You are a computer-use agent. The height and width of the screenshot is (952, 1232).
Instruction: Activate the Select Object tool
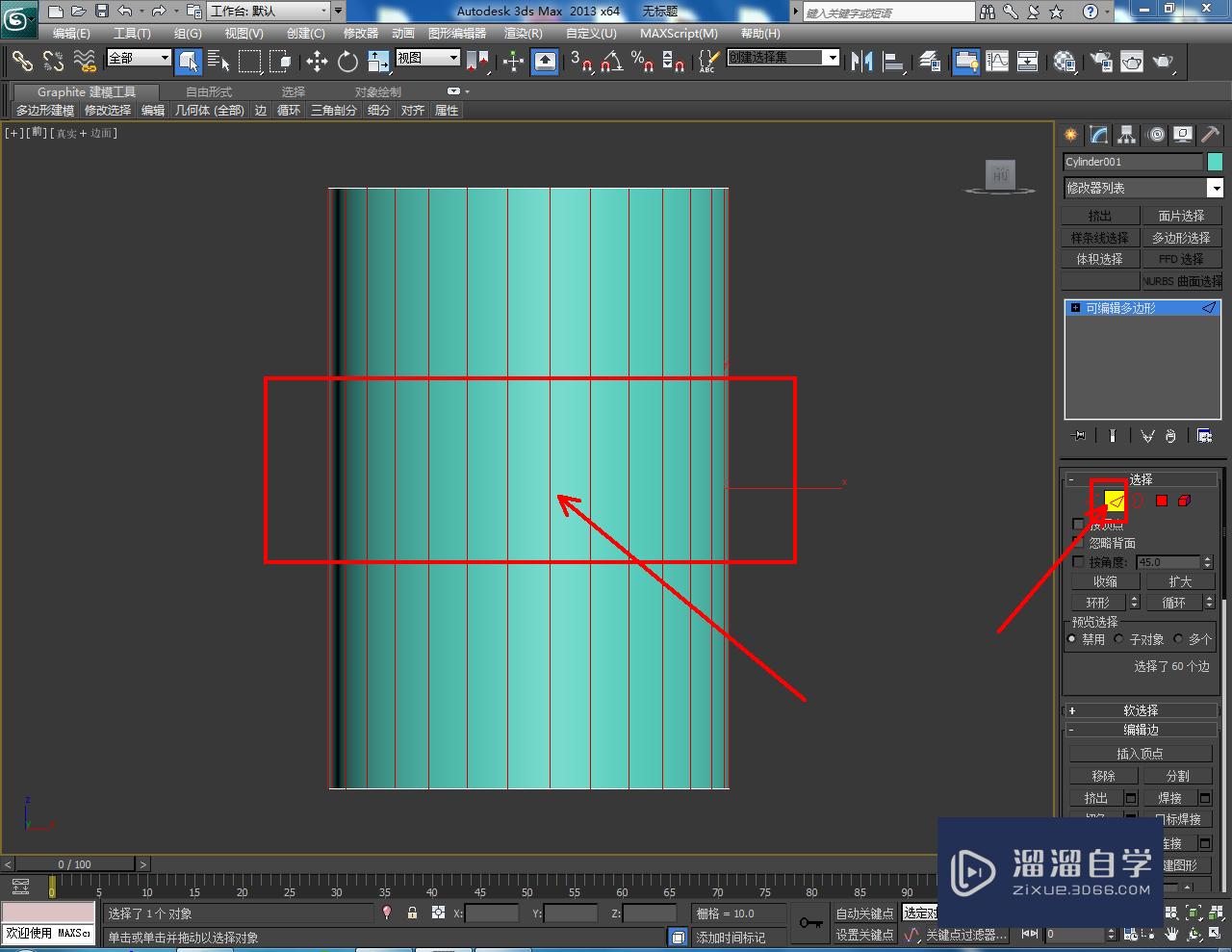[x=189, y=62]
